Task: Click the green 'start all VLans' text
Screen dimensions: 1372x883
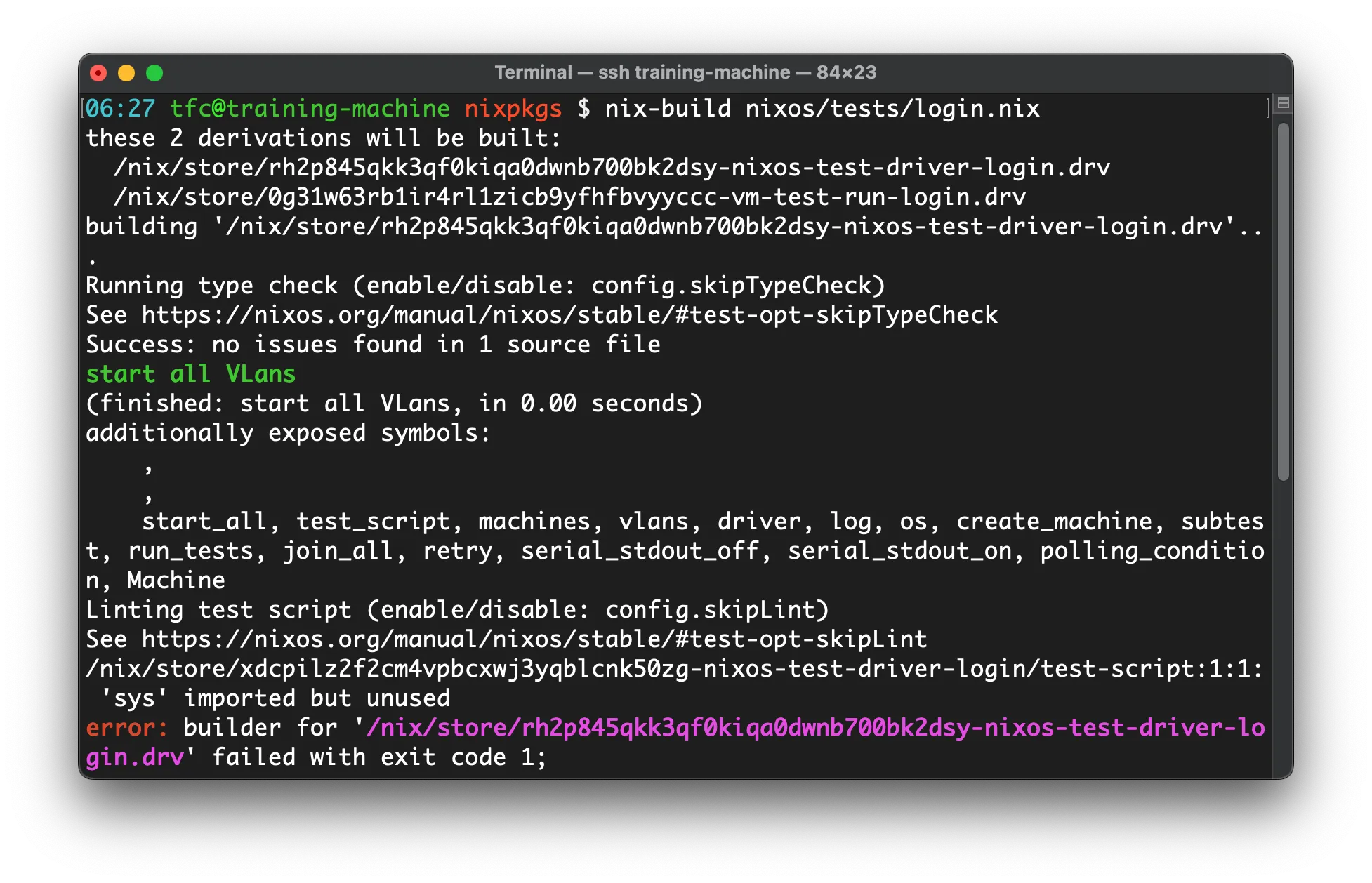Action: [190, 373]
